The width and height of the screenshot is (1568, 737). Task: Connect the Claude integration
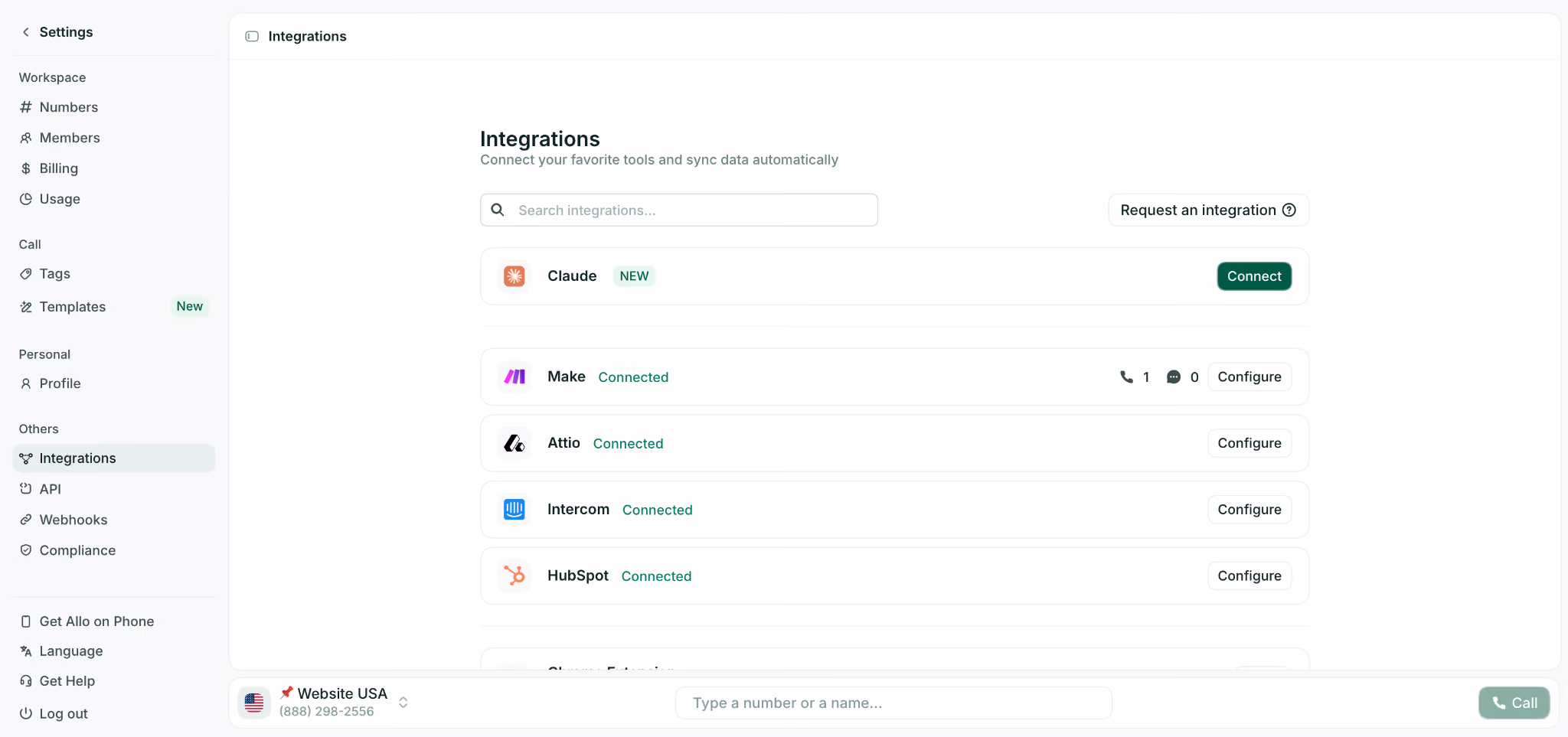pos(1254,276)
